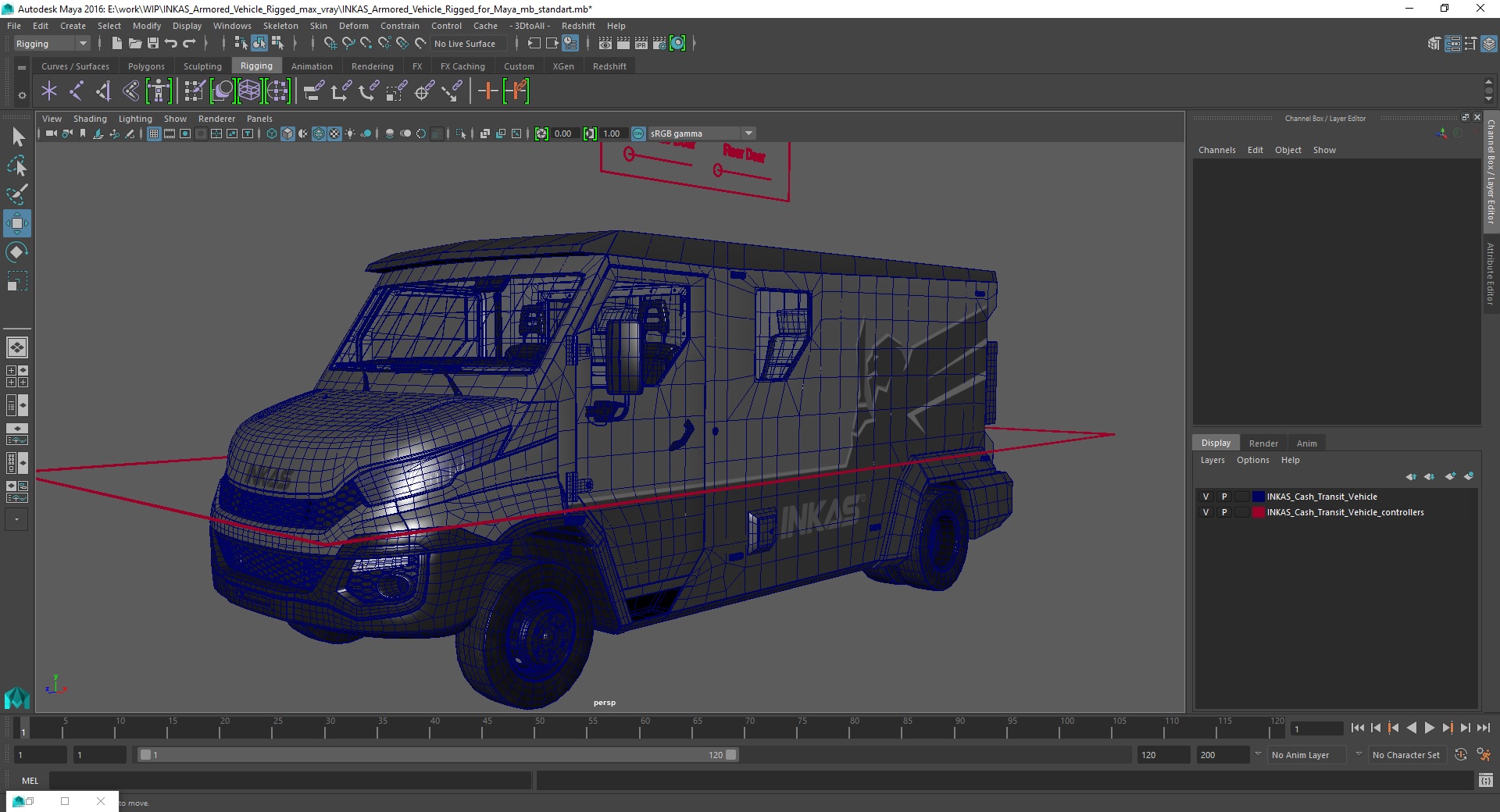This screenshot has width=1500, height=812.
Task: Play the animation forwards
Action: [x=1430, y=728]
